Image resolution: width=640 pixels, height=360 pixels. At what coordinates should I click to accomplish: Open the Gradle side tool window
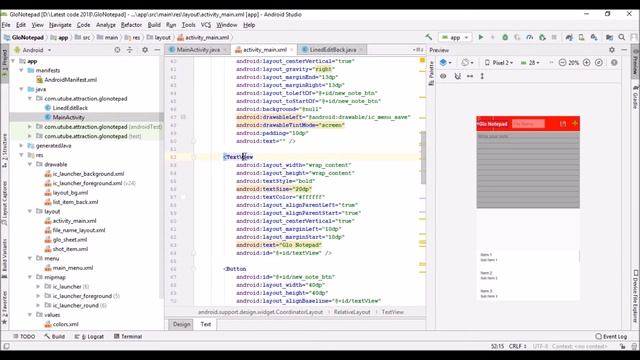pos(635,97)
